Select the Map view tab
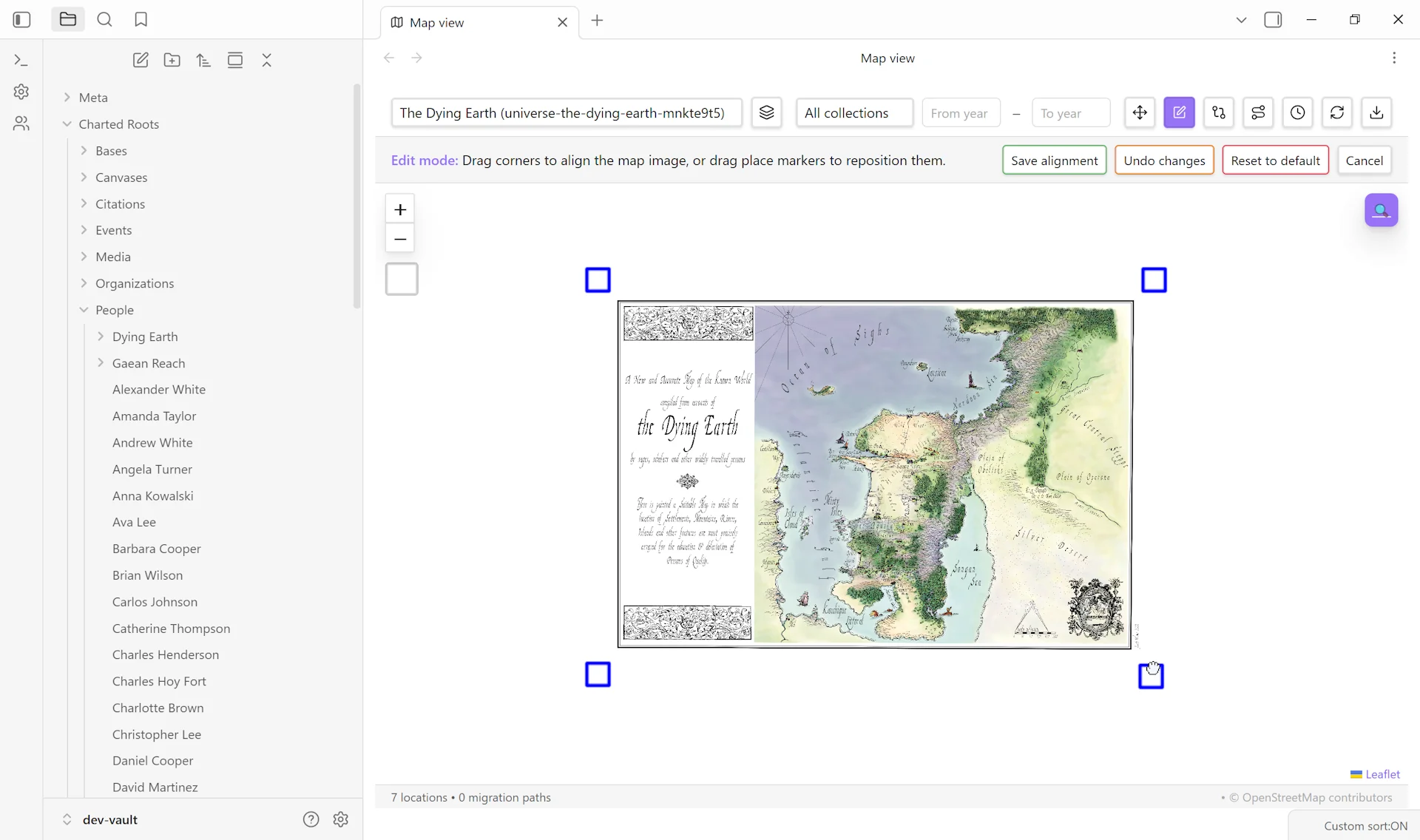1420x840 pixels. pos(479,23)
